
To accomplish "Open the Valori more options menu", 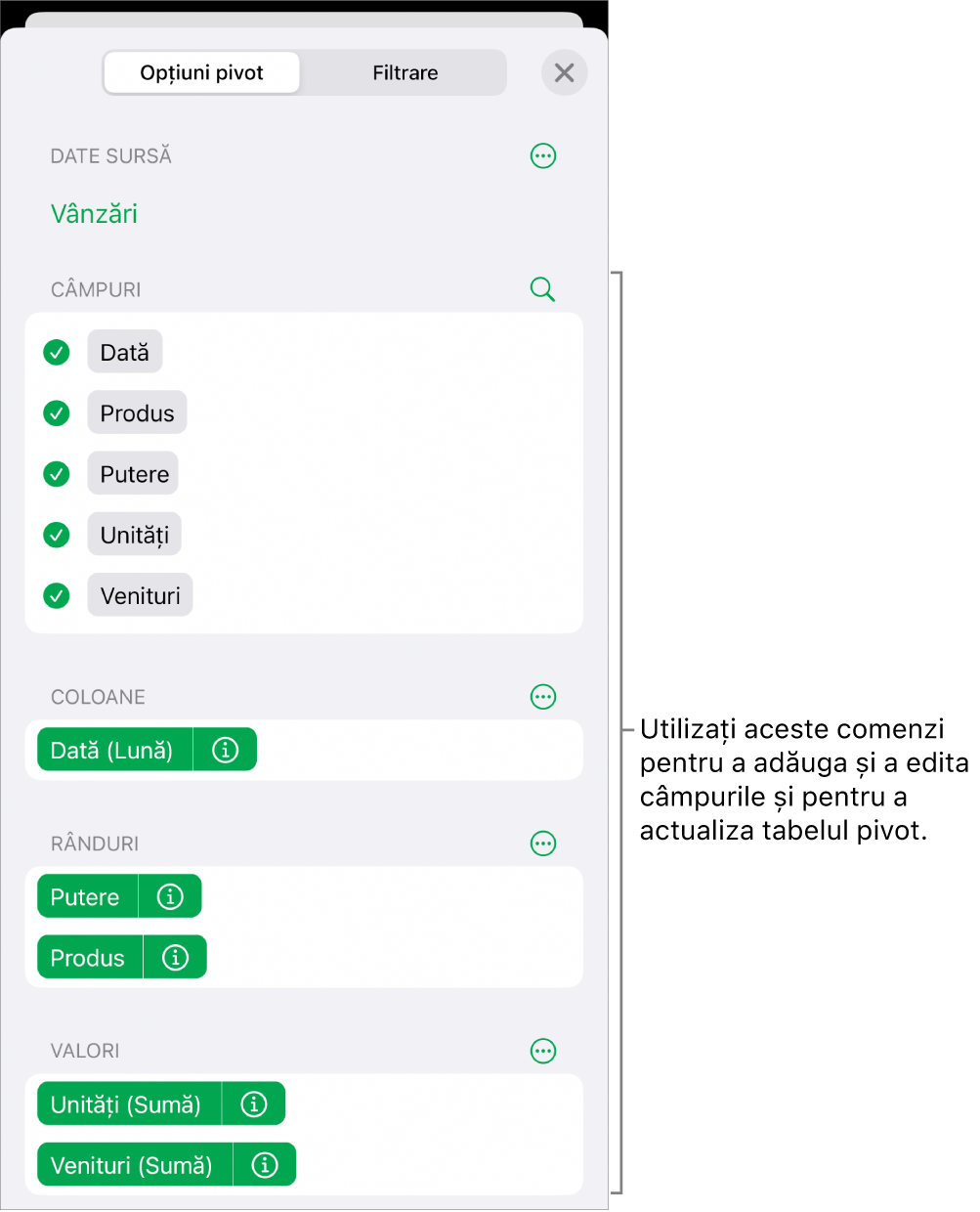I will 543,1051.
